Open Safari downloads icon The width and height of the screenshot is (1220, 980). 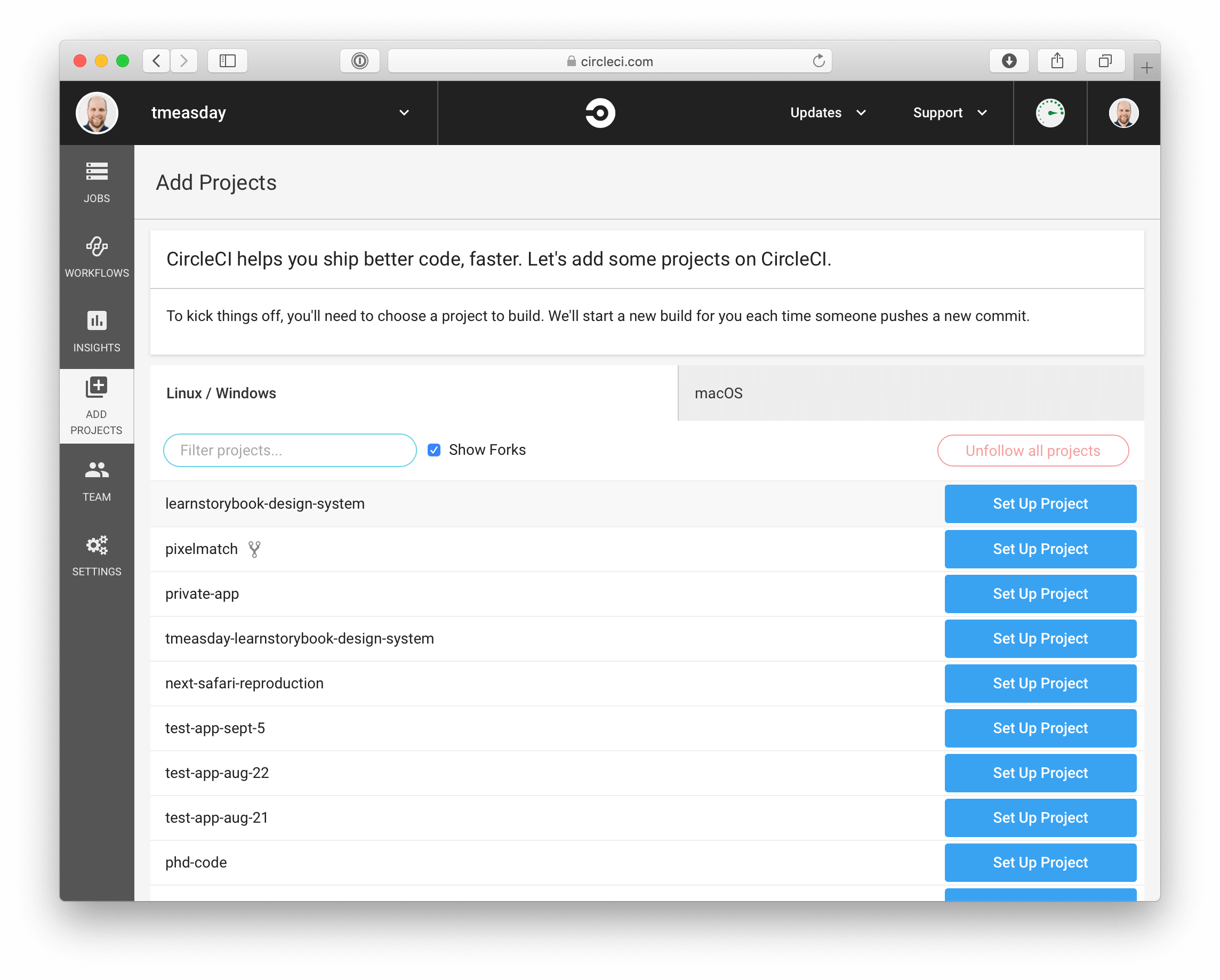pos(1009,61)
